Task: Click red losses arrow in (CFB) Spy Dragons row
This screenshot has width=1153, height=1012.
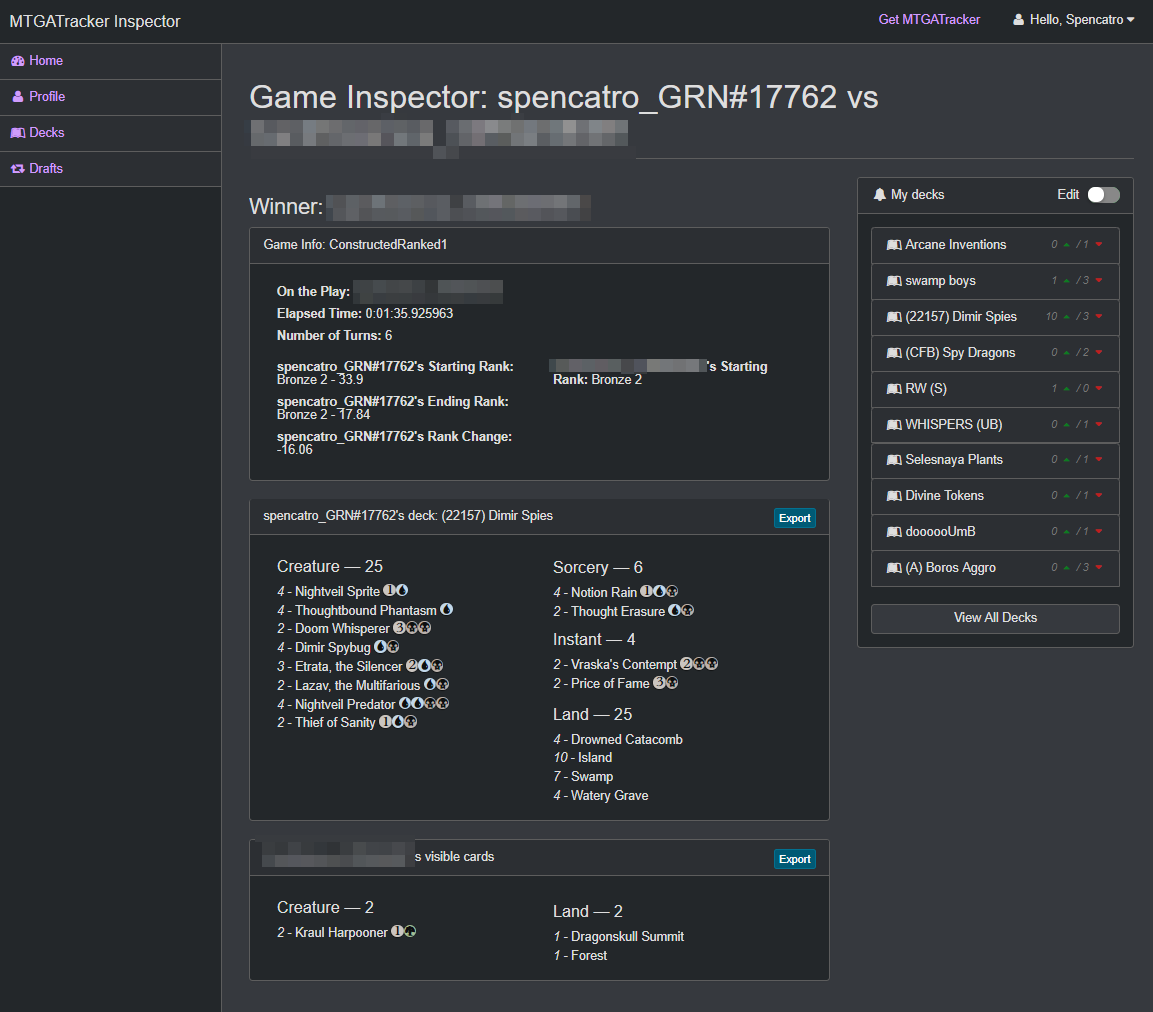Action: tap(1099, 353)
